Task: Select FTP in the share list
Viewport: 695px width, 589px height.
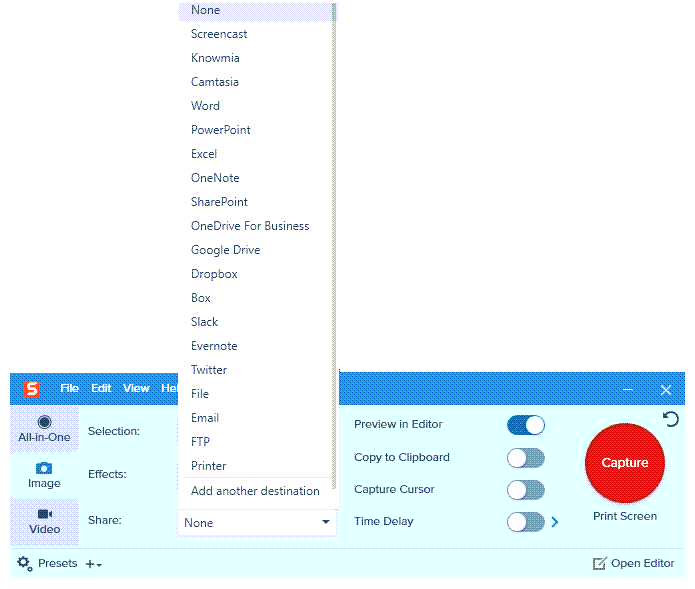Action: pos(255,441)
